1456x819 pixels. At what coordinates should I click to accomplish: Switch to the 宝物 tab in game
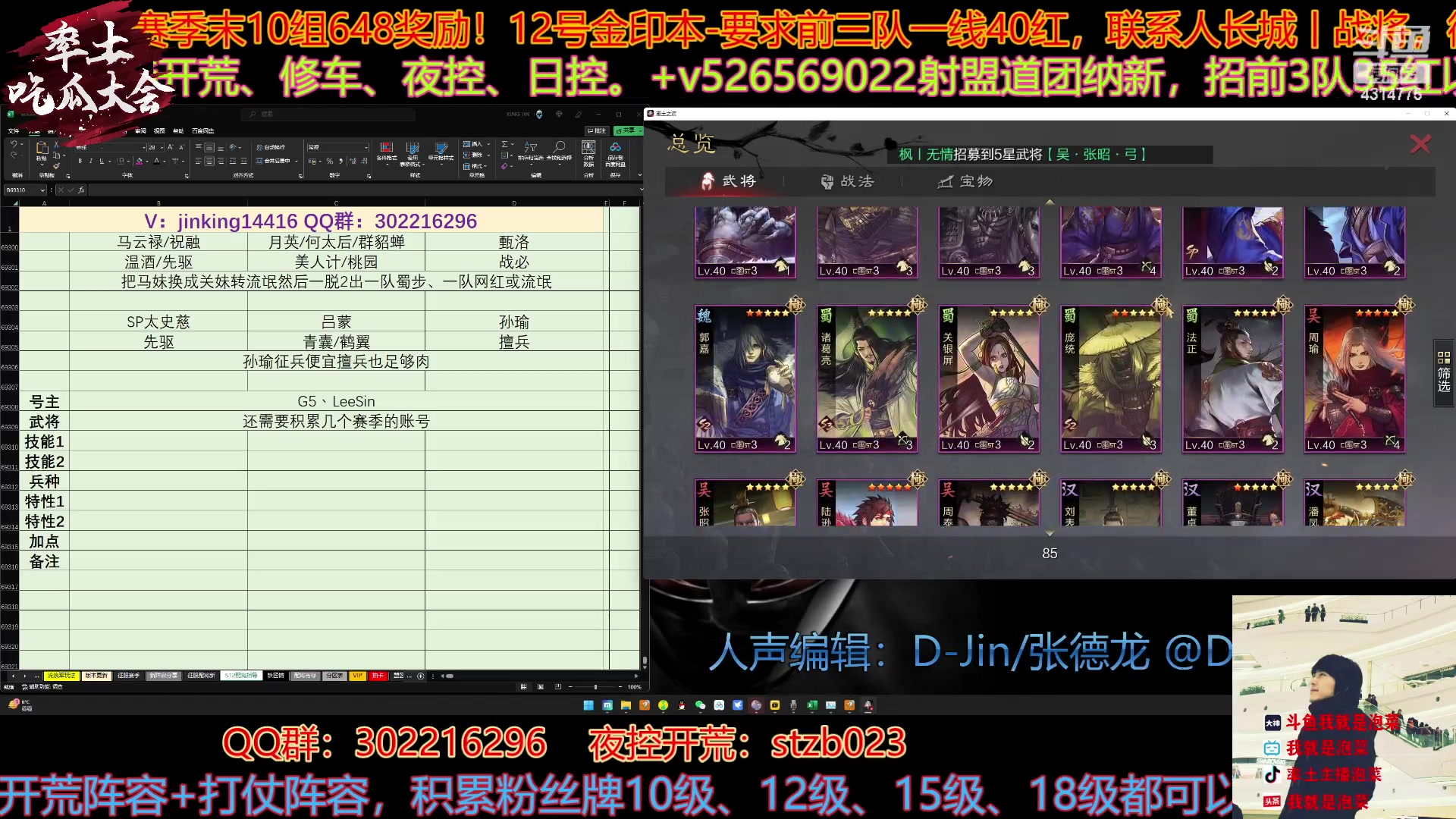[965, 181]
